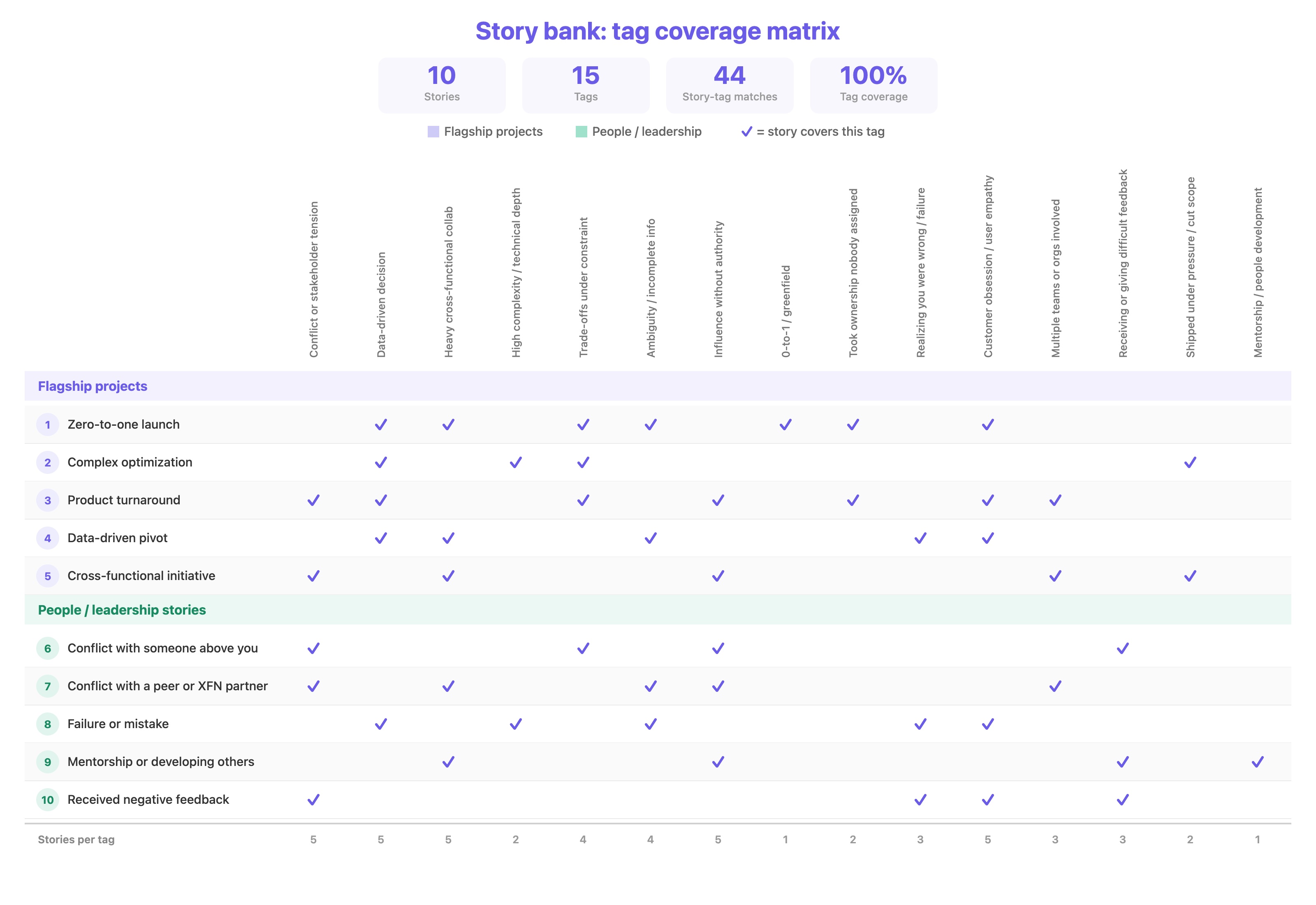Click badge 9 beside Mentorship or developing others

click(48, 762)
